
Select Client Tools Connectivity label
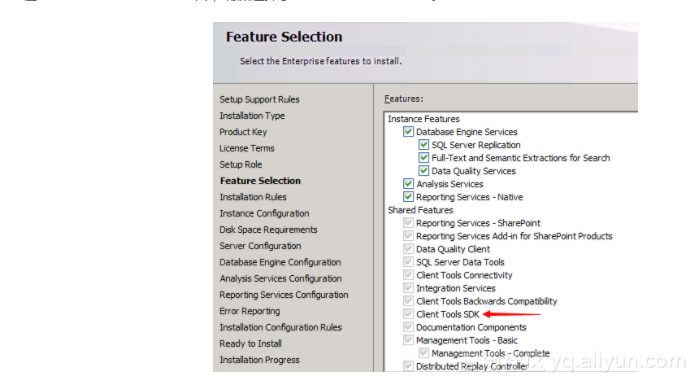(465, 275)
